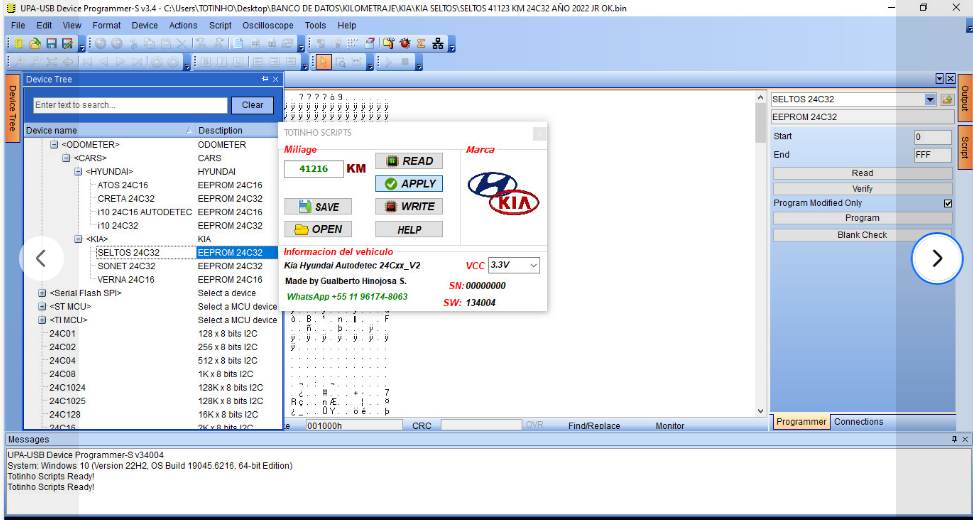Open the Oscilloscope menu
The width and height of the screenshot is (973, 520).
[x=267, y=25]
